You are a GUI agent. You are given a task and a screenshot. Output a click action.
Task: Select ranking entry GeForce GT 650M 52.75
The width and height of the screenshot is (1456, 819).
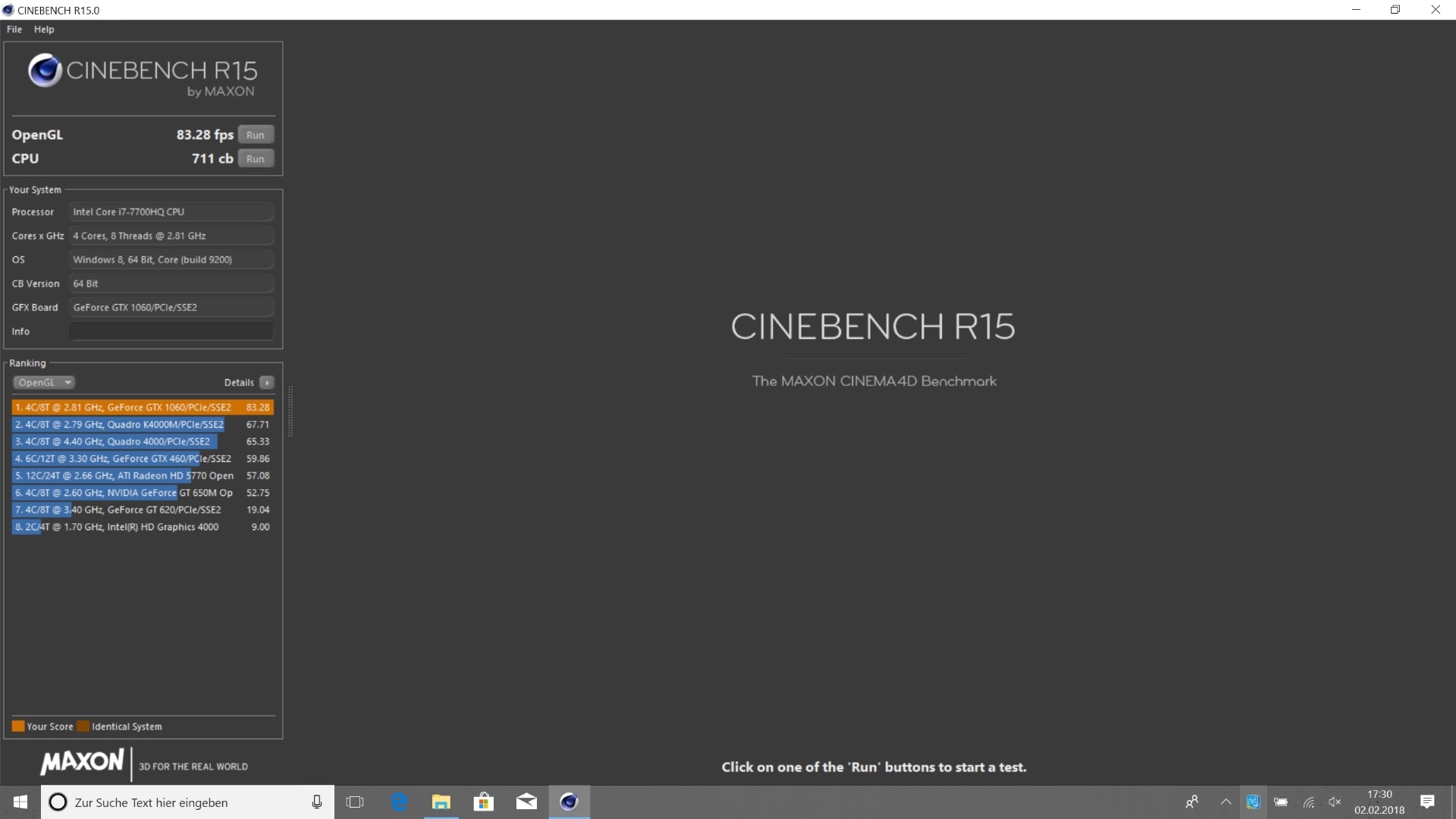tap(143, 493)
